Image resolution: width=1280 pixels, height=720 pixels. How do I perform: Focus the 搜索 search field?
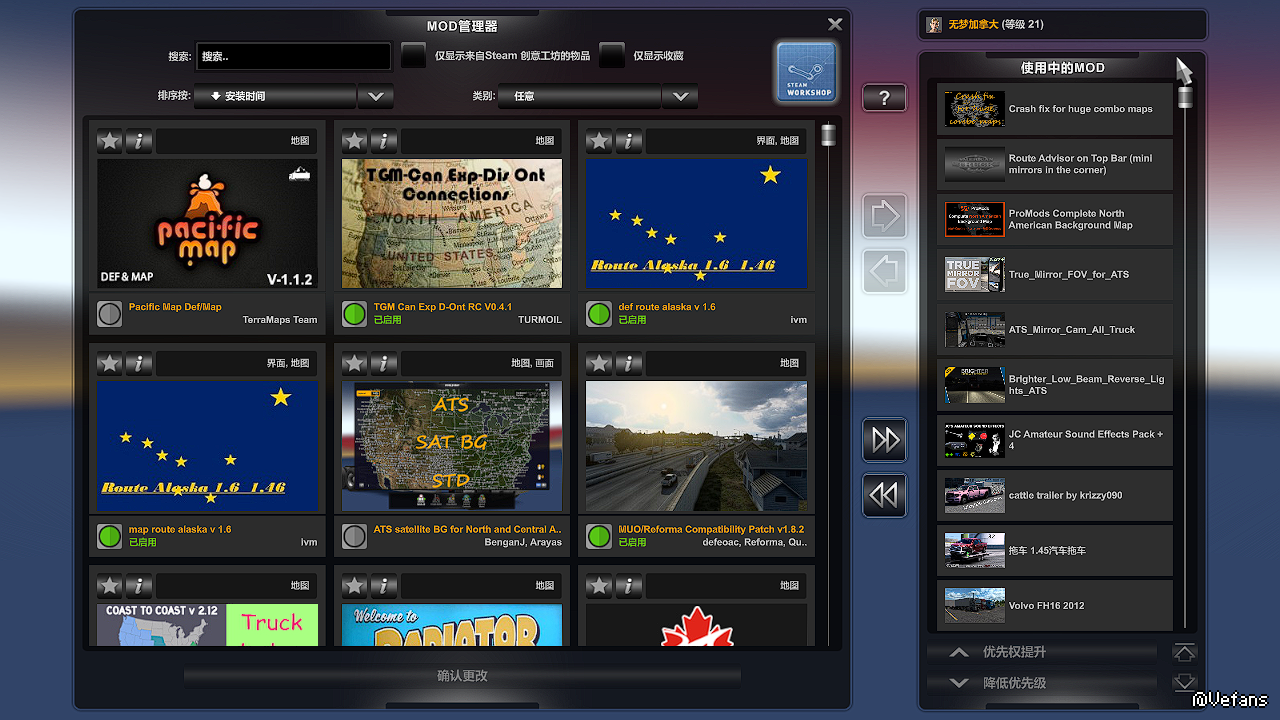[293, 56]
